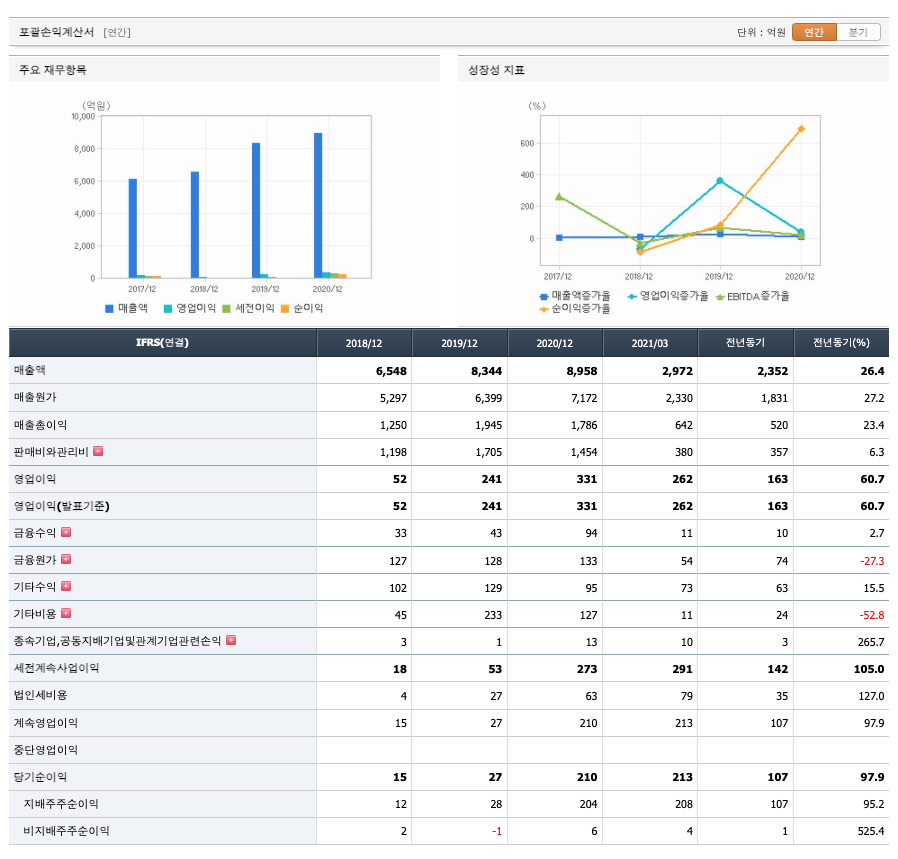Image resolution: width=898 pixels, height=859 pixels.
Task: Select the 계속영업이익 row label
Action: [x=46, y=722]
